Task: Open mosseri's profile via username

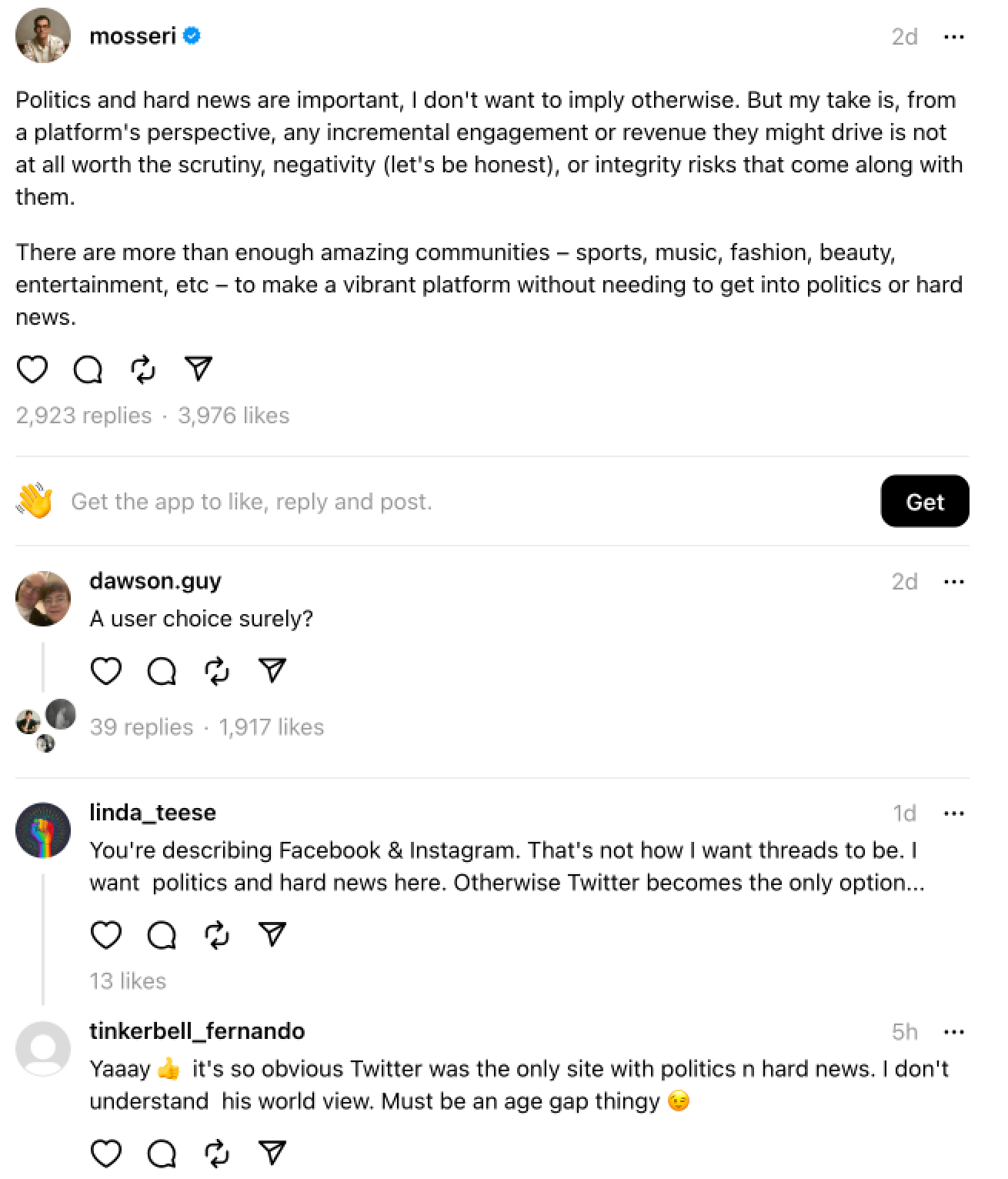Action: [x=132, y=36]
